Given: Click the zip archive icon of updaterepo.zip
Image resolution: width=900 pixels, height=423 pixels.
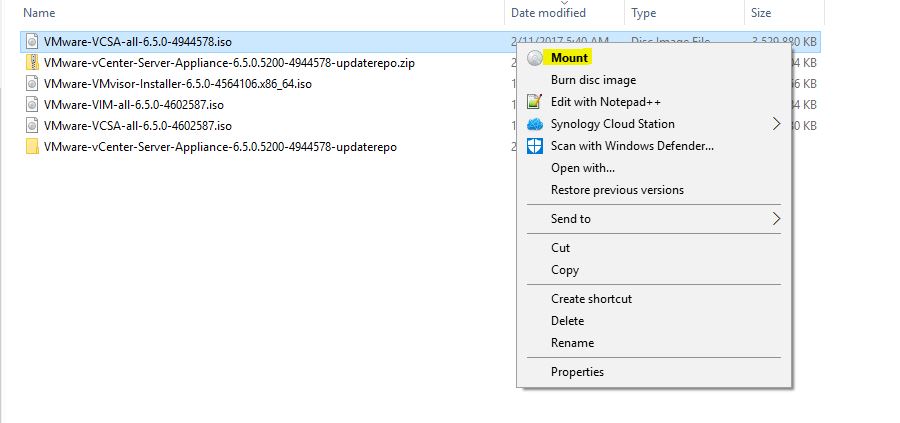Looking at the screenshot, I should tap(33, 63).
